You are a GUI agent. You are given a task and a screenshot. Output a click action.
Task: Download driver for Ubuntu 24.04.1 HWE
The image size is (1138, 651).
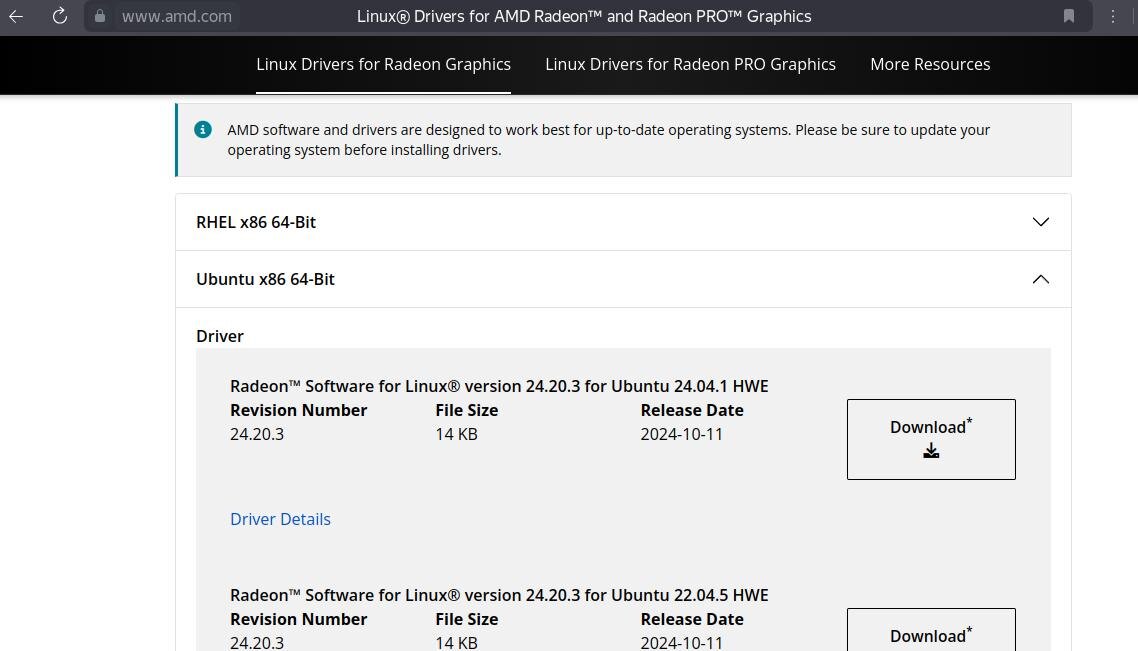tap(931, 439)
